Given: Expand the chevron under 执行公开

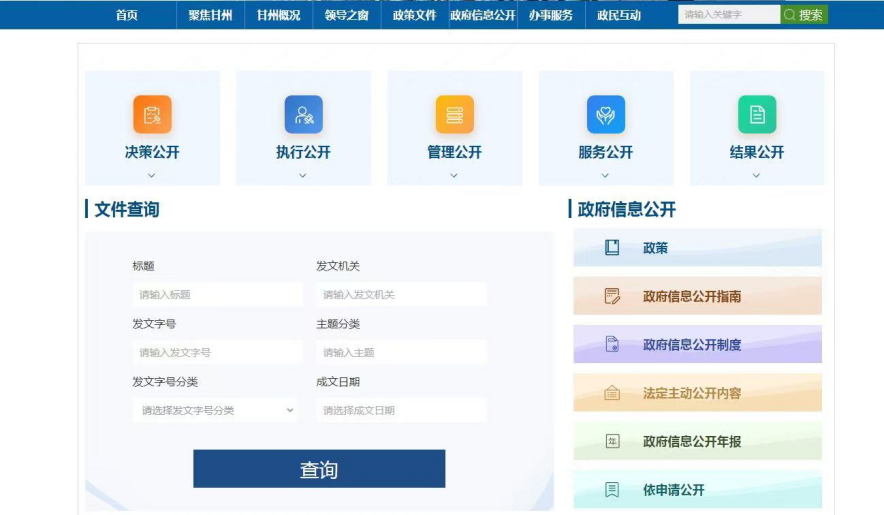Looking at the screenshot, I should tap(303, 175).
